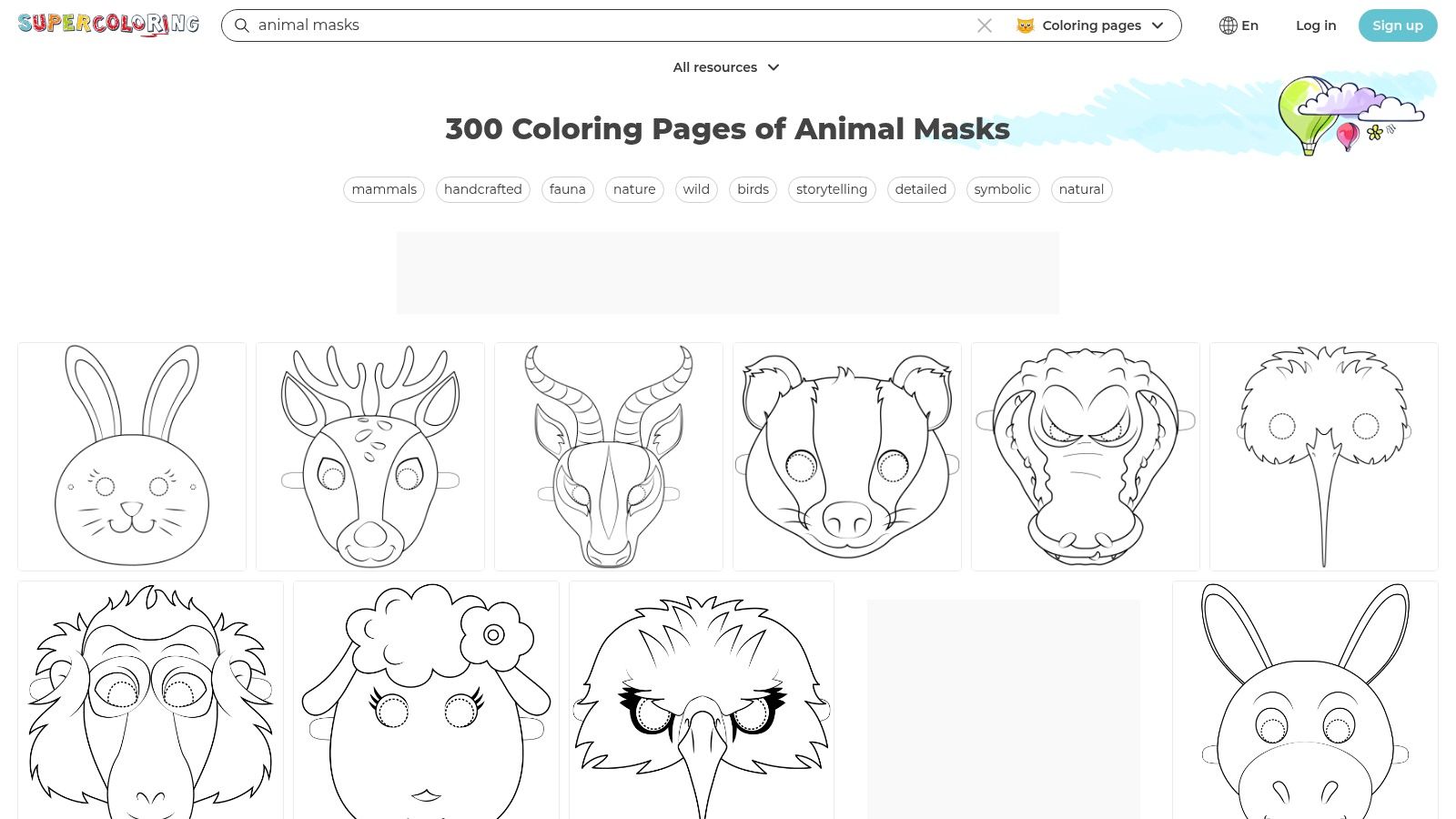Click the magnifying glass search icon
Viewport: 1456px width, 819px height.
point(241,25)
